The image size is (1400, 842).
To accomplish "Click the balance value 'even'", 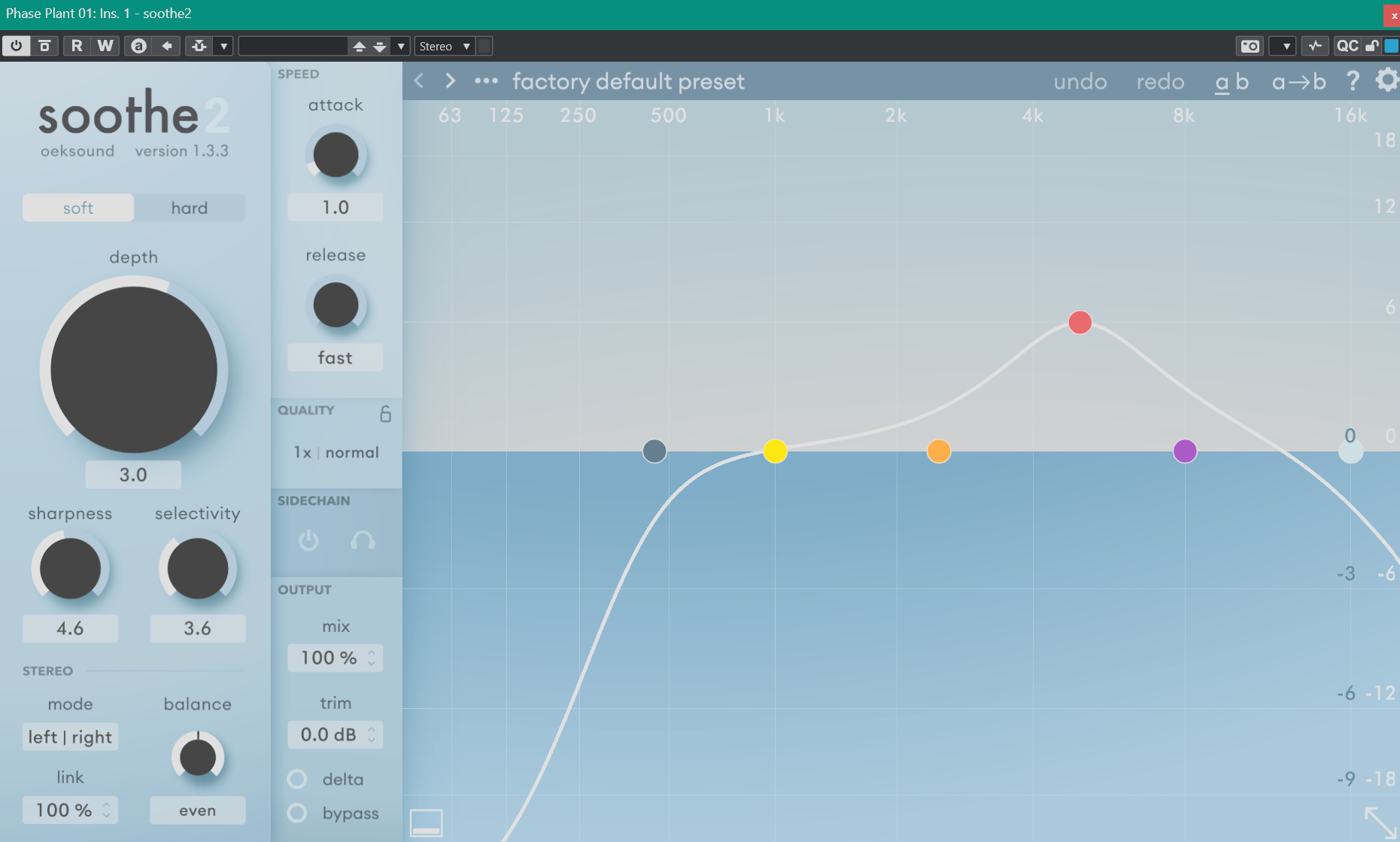I will [x=198, y=810].
